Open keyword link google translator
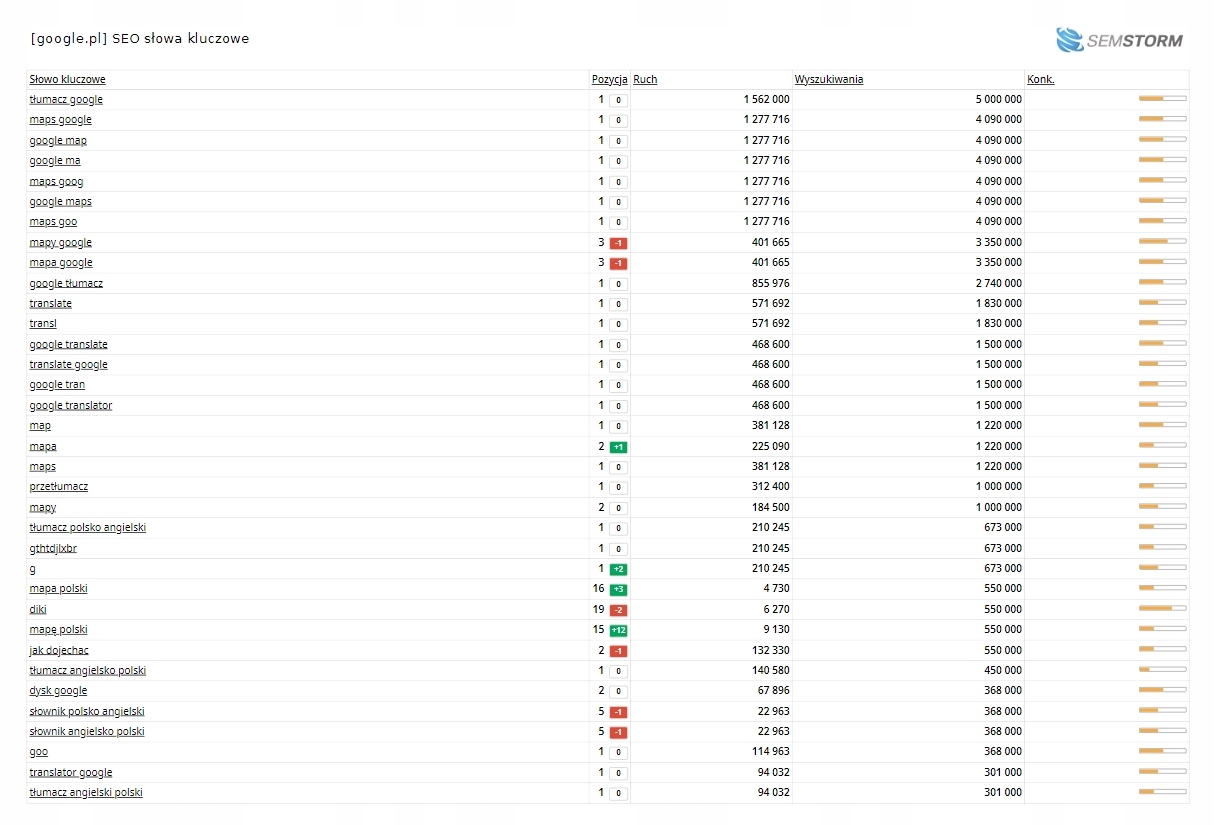The height and width of the screenshot is (825, 1215). 71,406
